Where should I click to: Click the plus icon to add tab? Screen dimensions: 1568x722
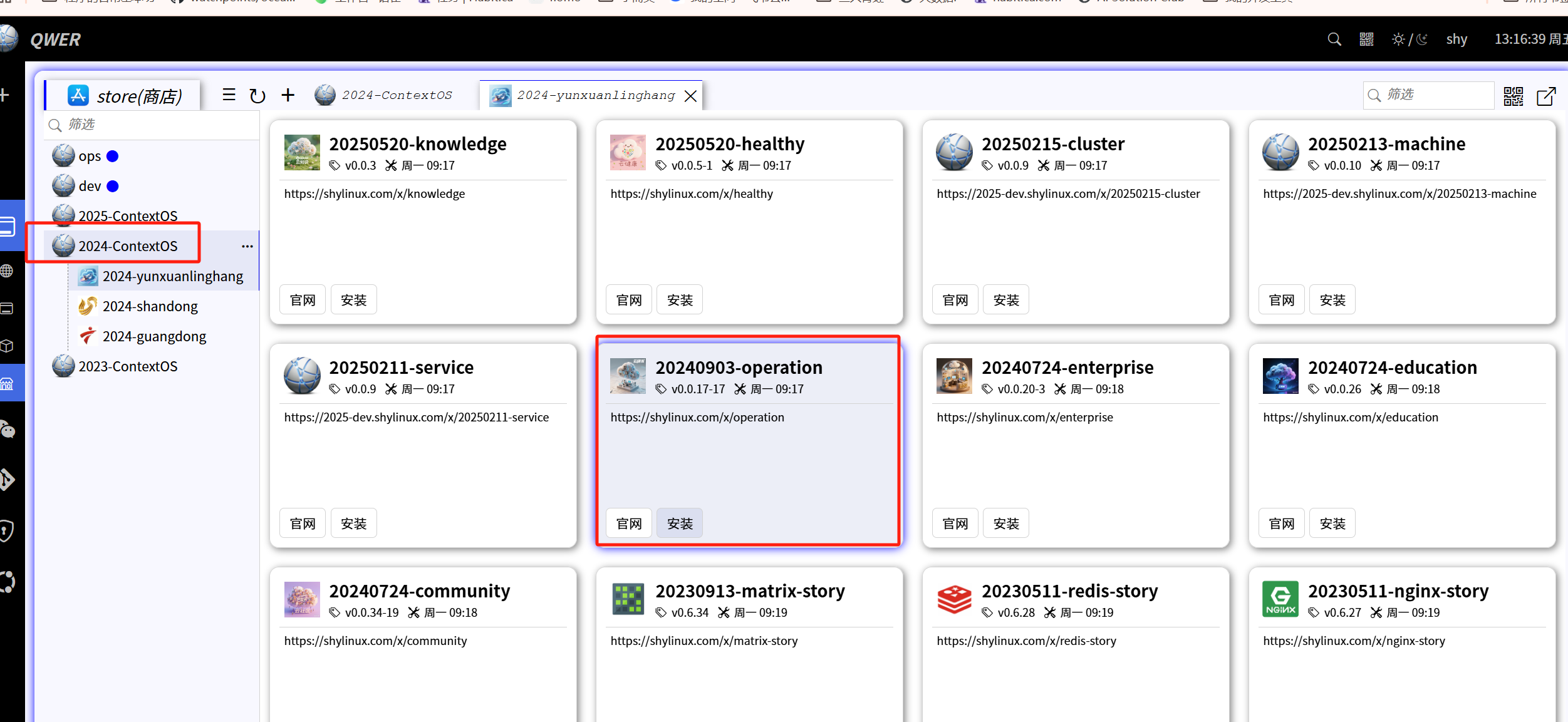[288, 95]
